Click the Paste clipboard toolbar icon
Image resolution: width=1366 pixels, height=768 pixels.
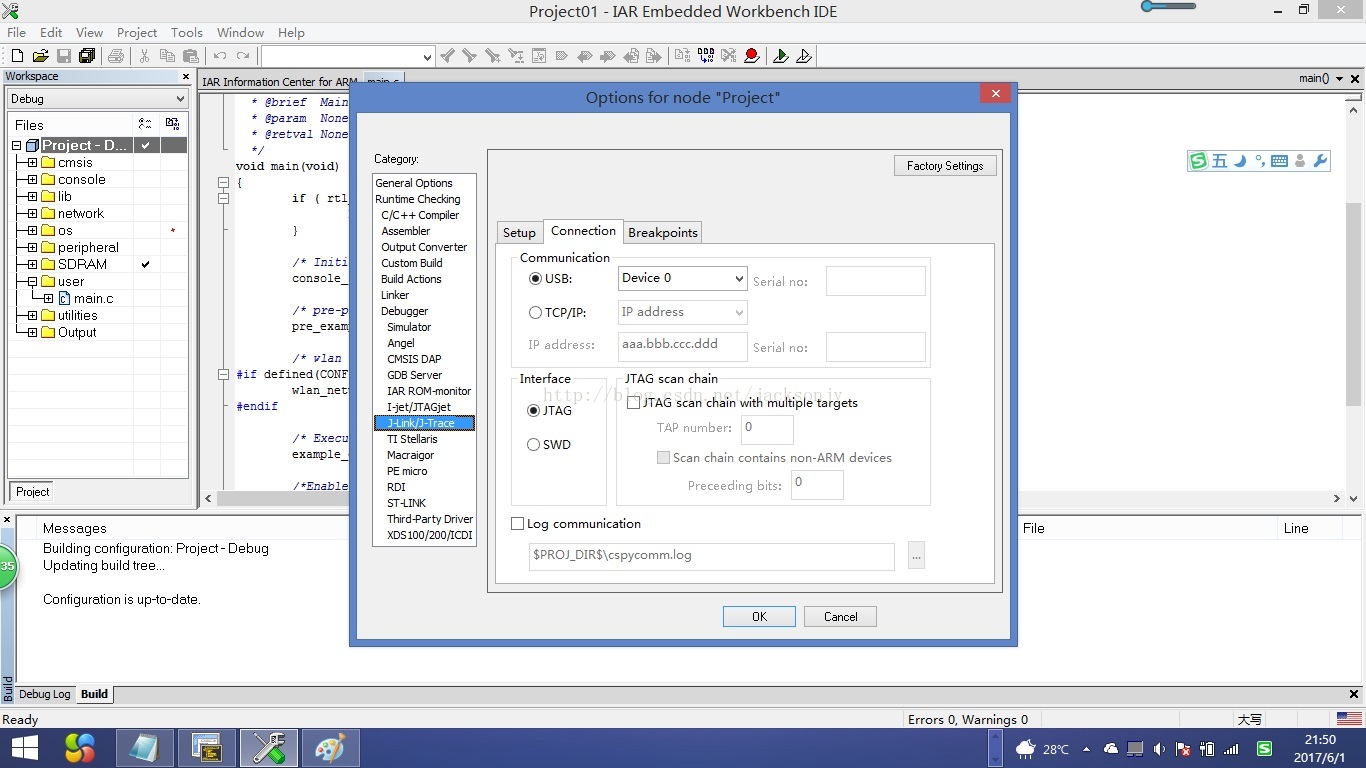click(191, 56)
